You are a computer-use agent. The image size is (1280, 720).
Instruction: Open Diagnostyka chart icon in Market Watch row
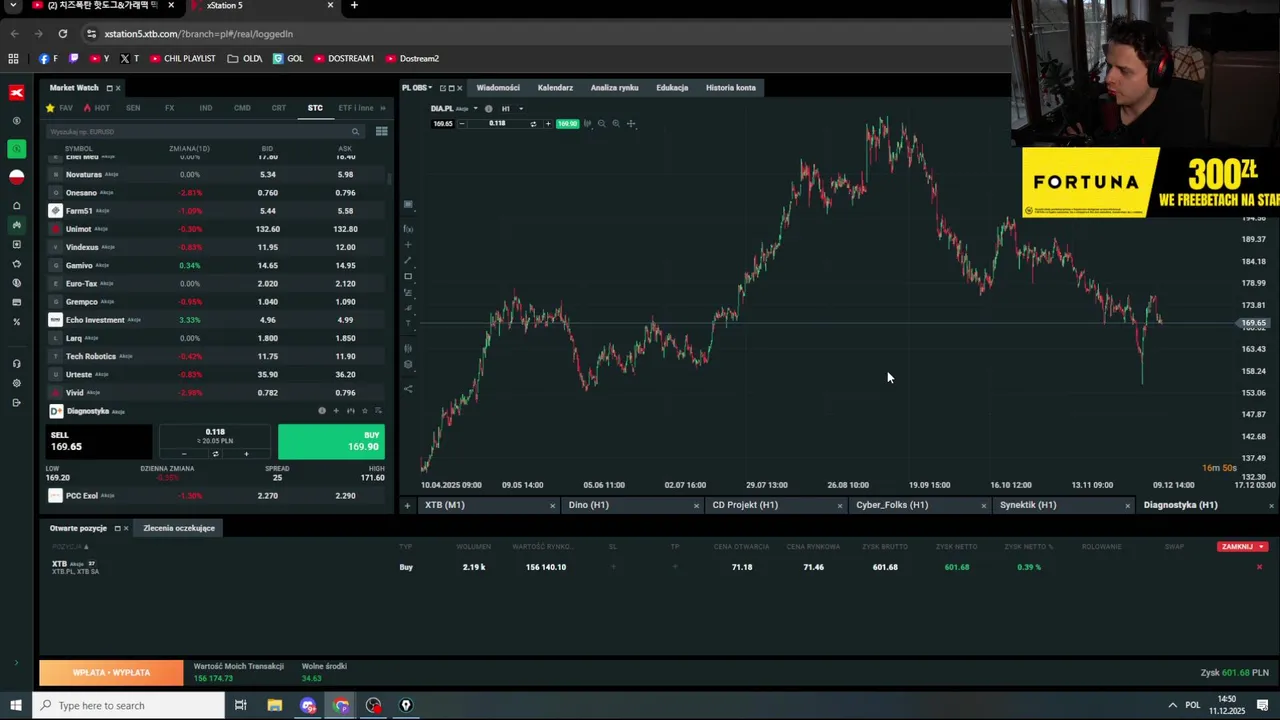350,411
